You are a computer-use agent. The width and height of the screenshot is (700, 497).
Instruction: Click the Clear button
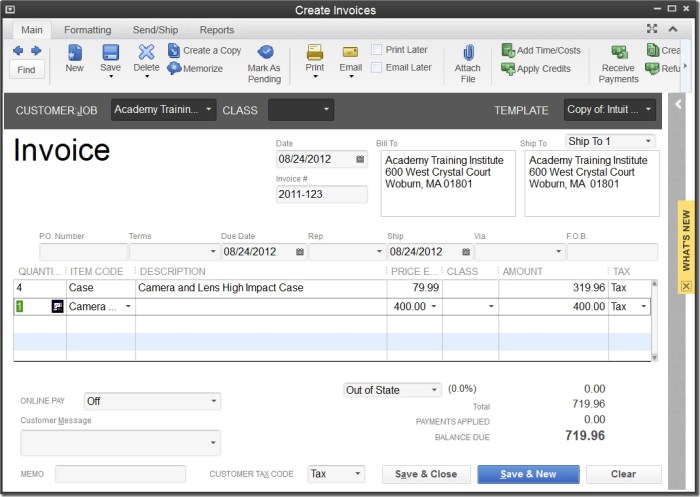pos(624,474)
